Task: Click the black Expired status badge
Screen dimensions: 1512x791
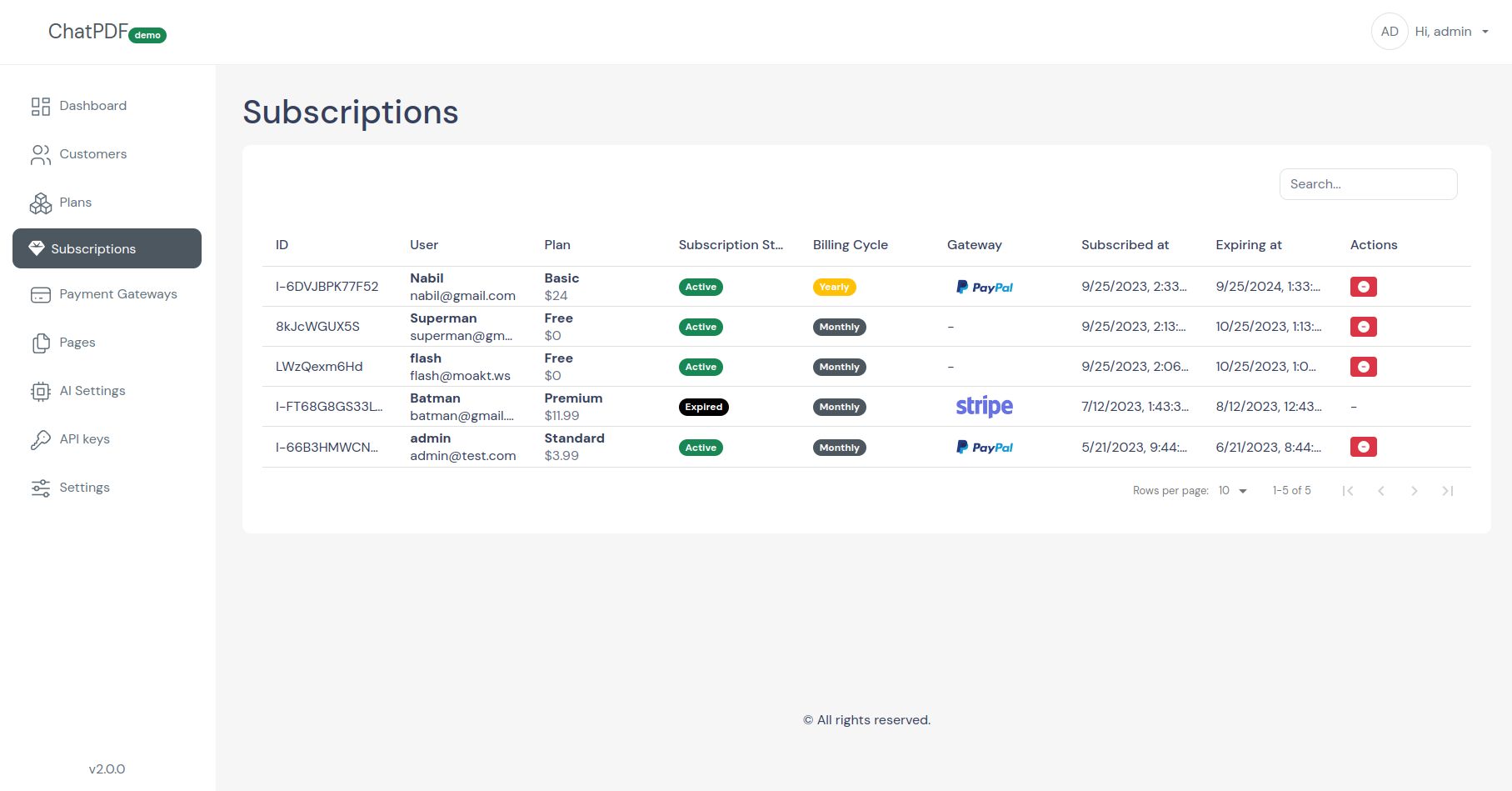Action: (704, 407)
